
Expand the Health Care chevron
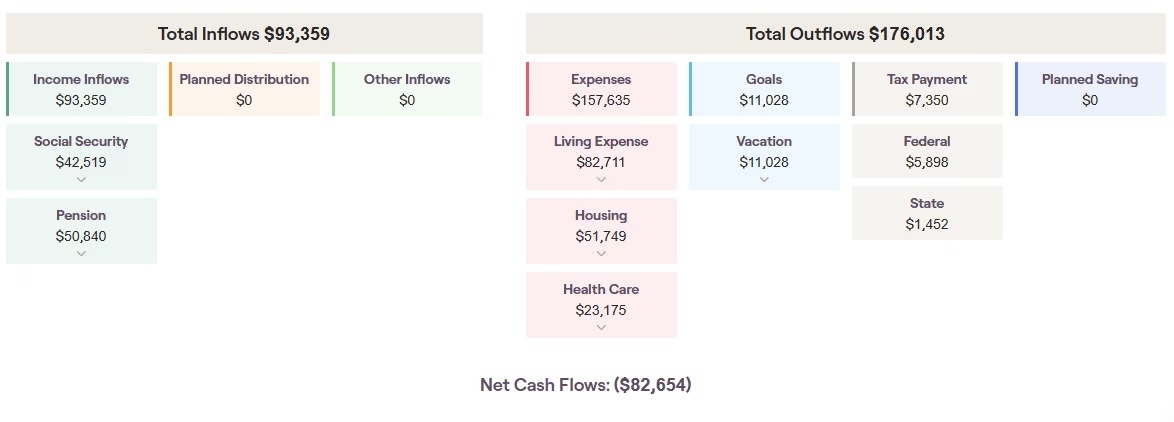click(600, 328)
